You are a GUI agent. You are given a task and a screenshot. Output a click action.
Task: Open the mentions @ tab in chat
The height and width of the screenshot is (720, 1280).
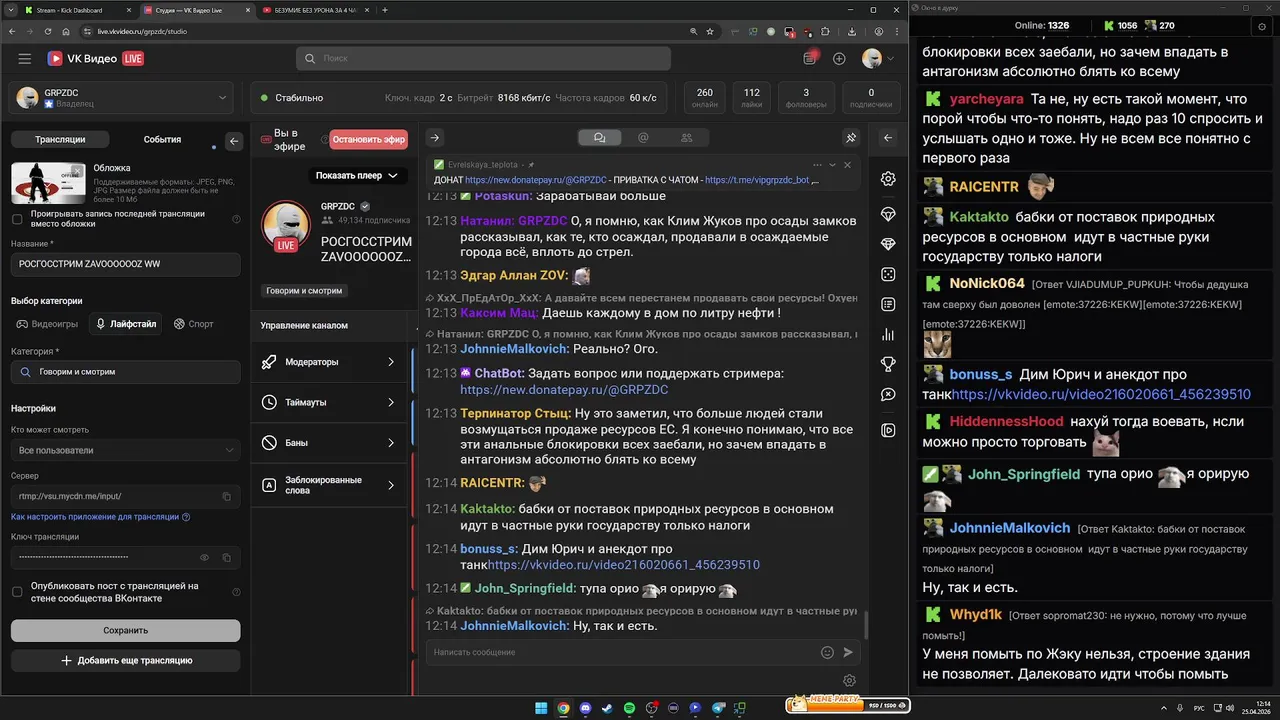(x=643, y=138)
